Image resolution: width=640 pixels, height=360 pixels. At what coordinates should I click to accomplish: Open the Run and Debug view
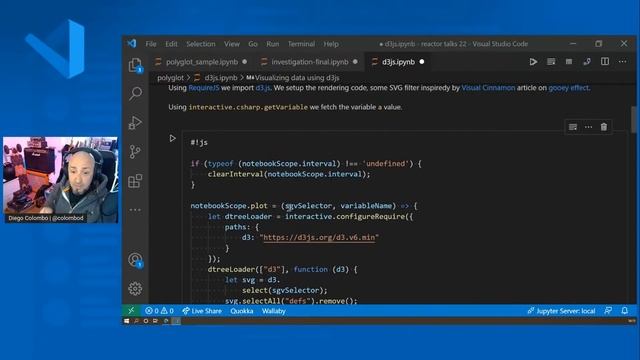point(135,122)
